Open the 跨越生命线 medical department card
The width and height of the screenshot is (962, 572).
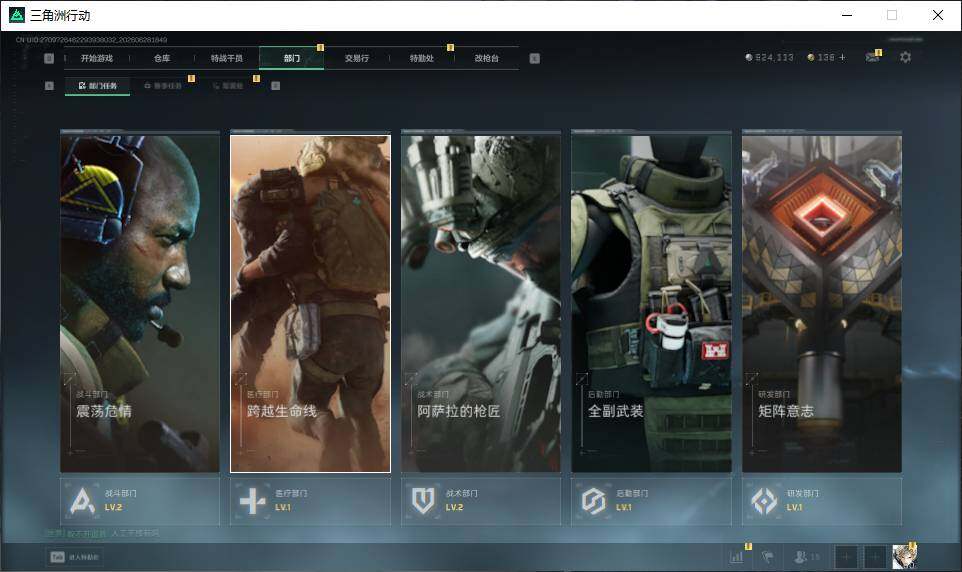(310, 304)
